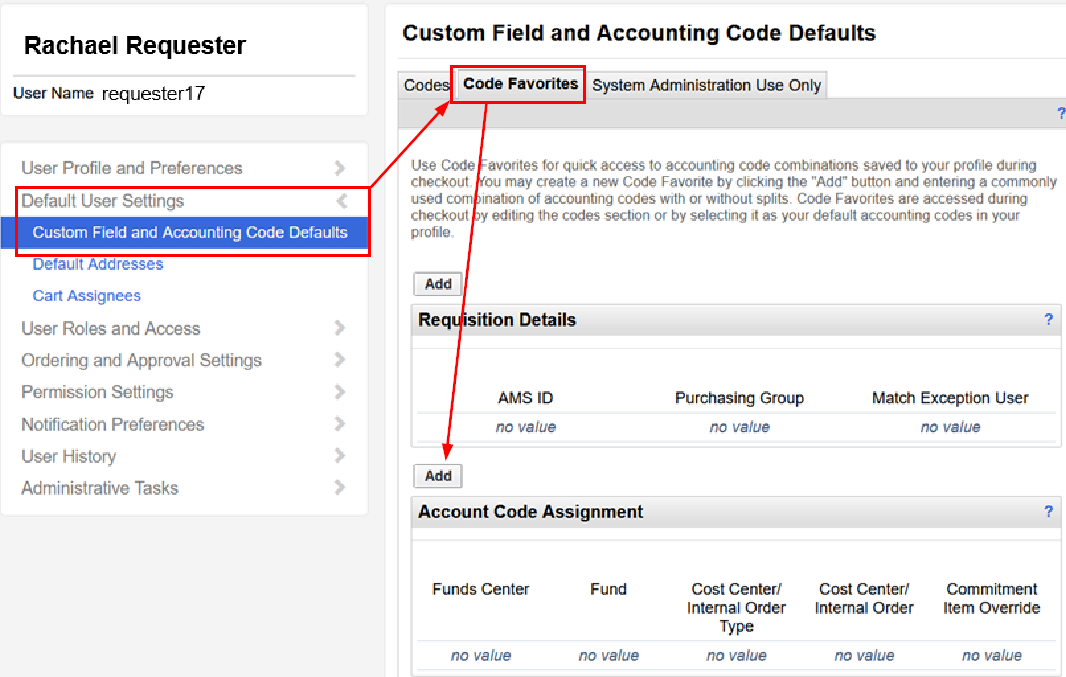This screenshot has width=1066, height=677.
Task: Open help icon for Requisition Details
Action: (1048, 320)
